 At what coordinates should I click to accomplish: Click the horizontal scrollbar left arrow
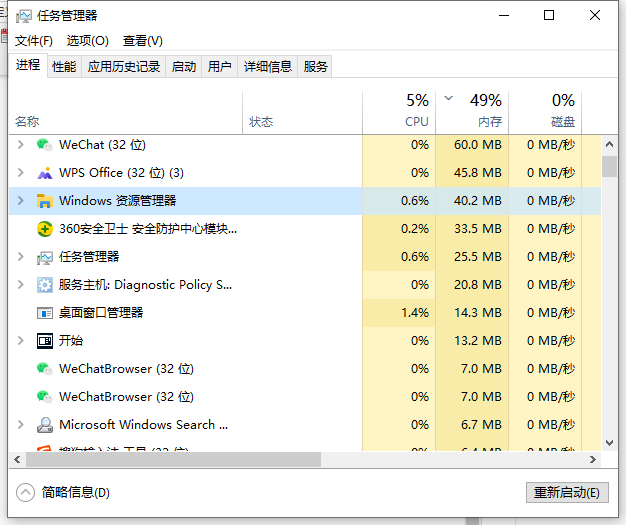pos(17,460)
